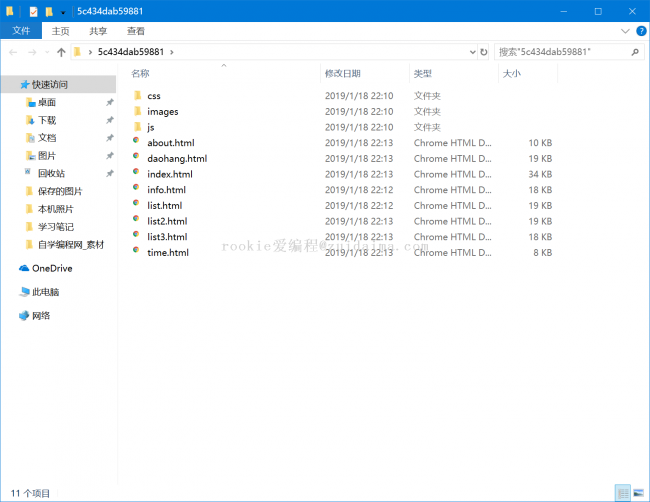Sort files by the 大小 column header
The height and width of the screenshot is (502, 650).
coord(511,74)
